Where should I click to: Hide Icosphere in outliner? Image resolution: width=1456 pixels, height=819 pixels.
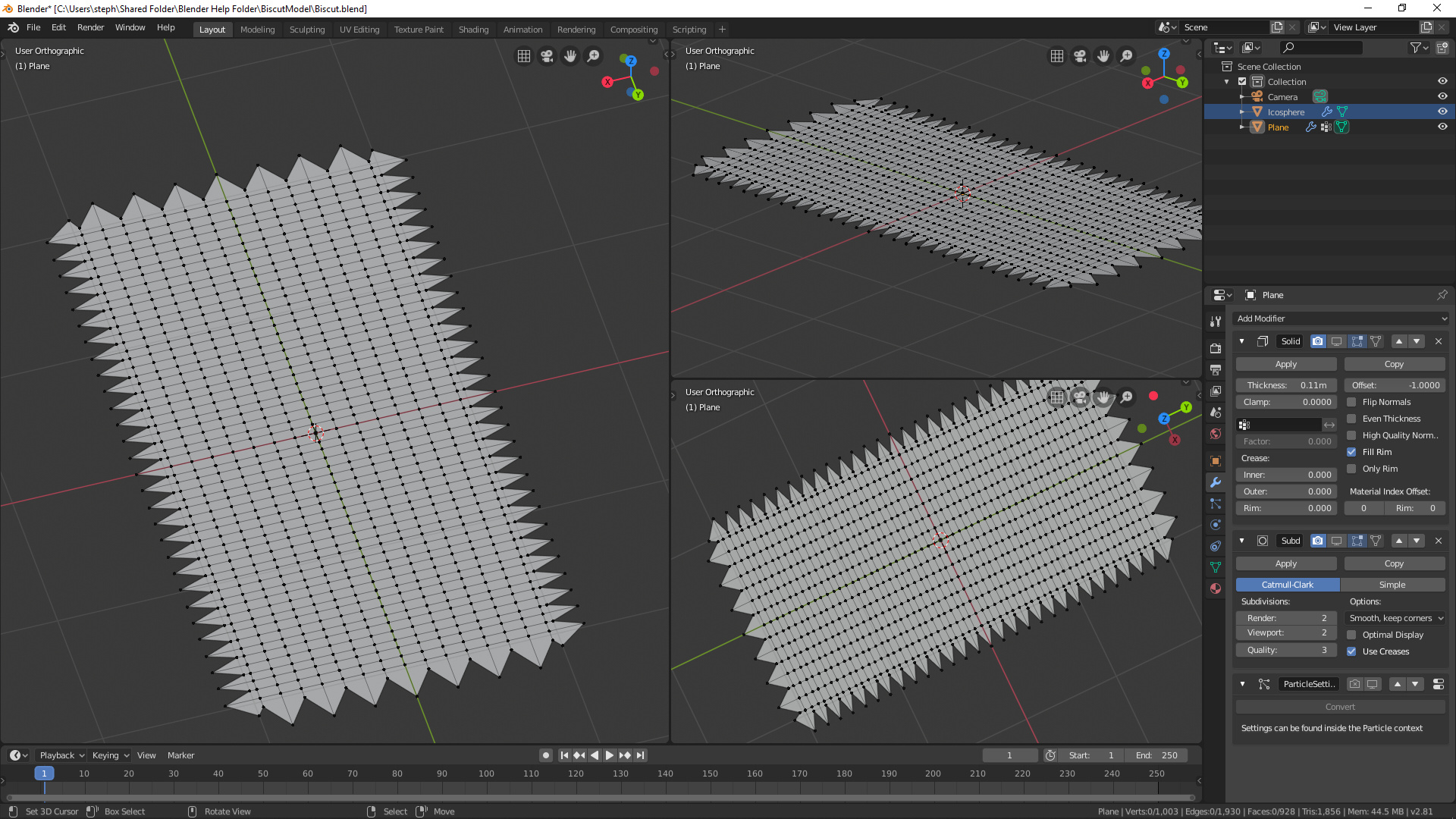point(1442,111)
